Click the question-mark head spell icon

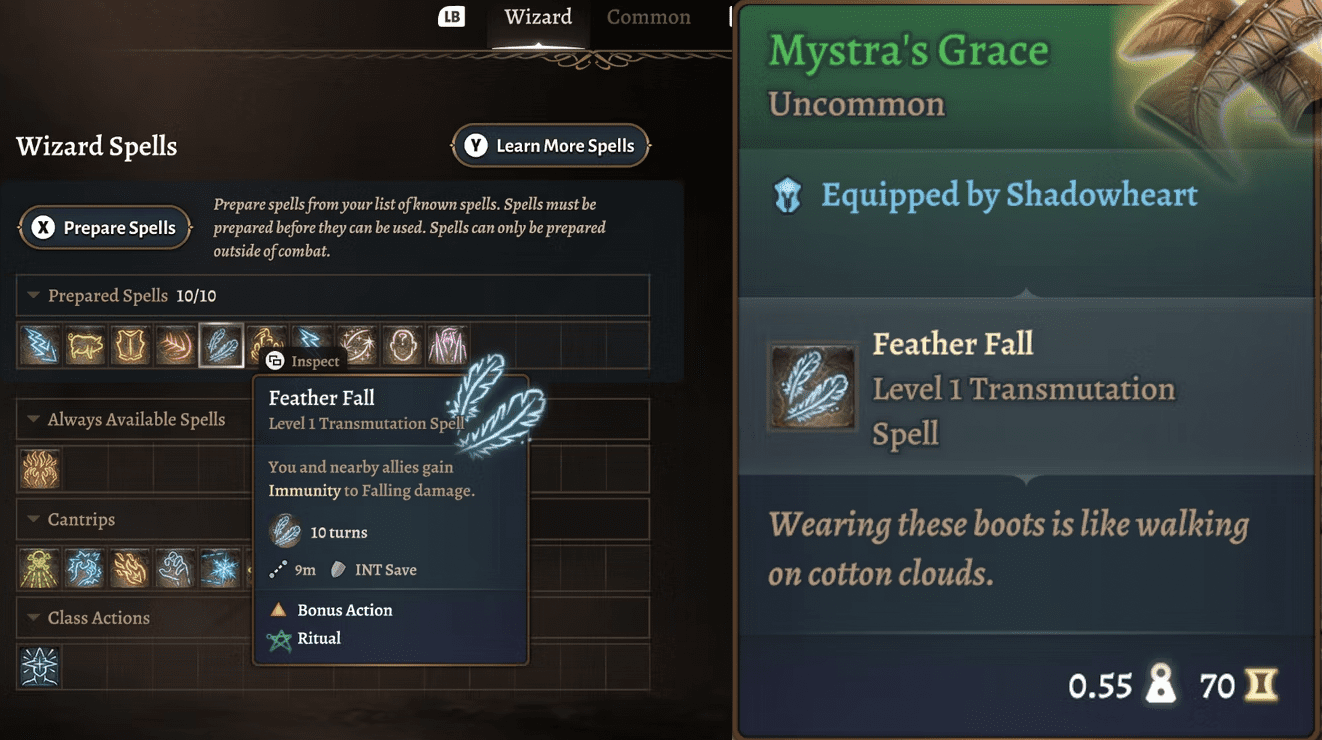pos(403,346)
